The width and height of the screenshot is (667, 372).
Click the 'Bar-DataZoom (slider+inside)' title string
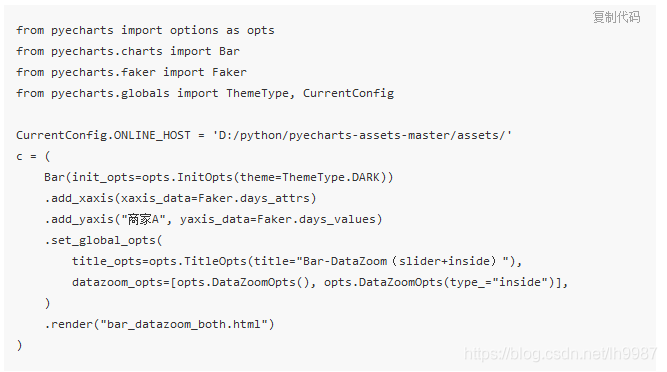[x=402, y=261]
